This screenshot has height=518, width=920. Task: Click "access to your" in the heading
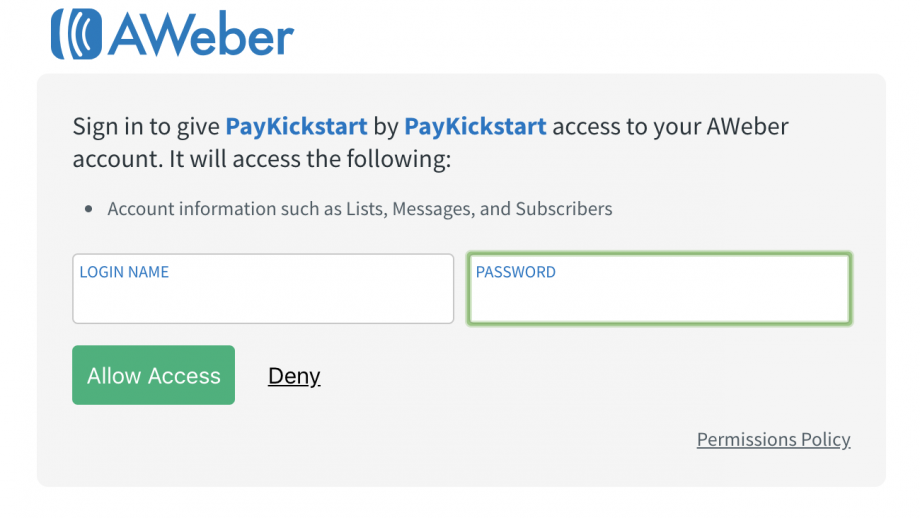[x=626, y=127]
